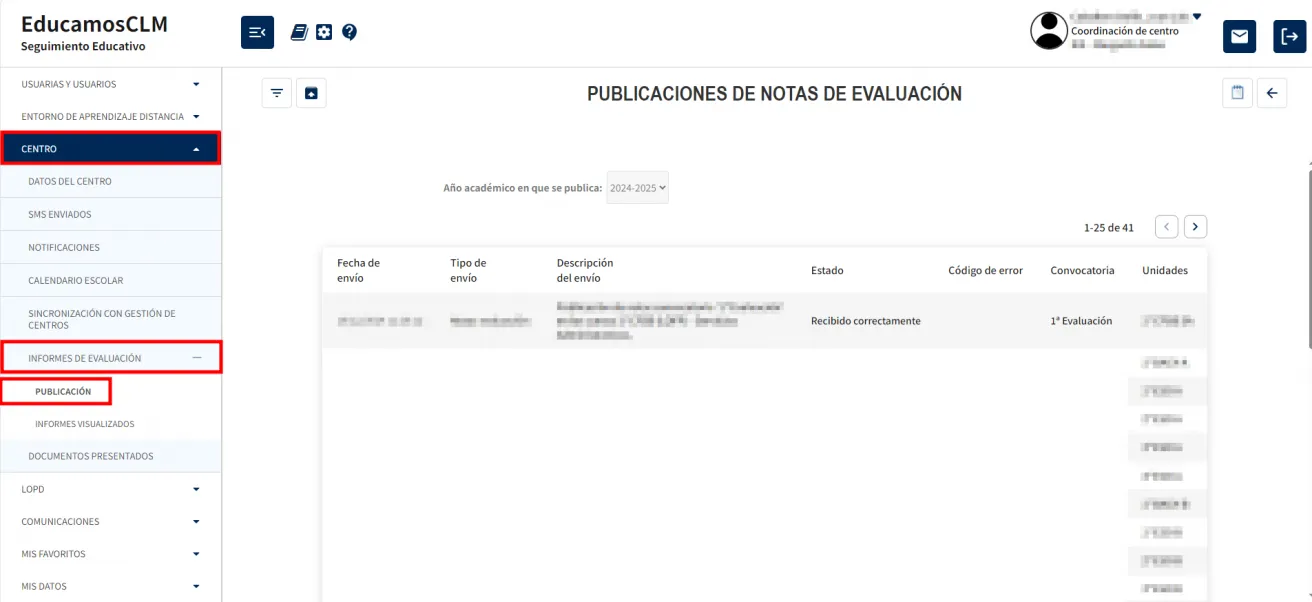Collapse the sidebar navigation menu
This screenshot has height=602, width=1312.
[x=257, y=31]
